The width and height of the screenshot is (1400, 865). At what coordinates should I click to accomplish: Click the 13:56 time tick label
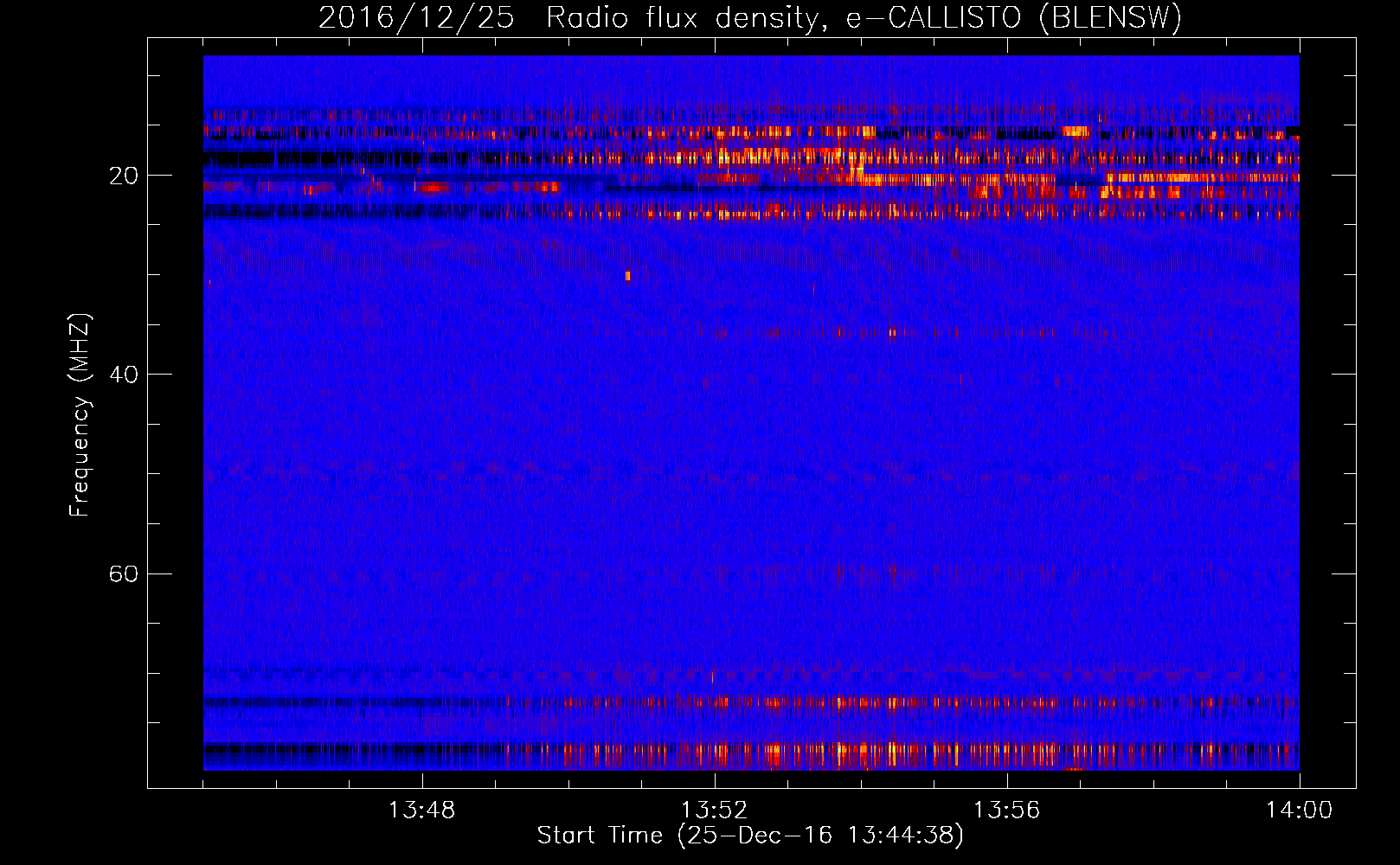click(x=1007, y=811)
